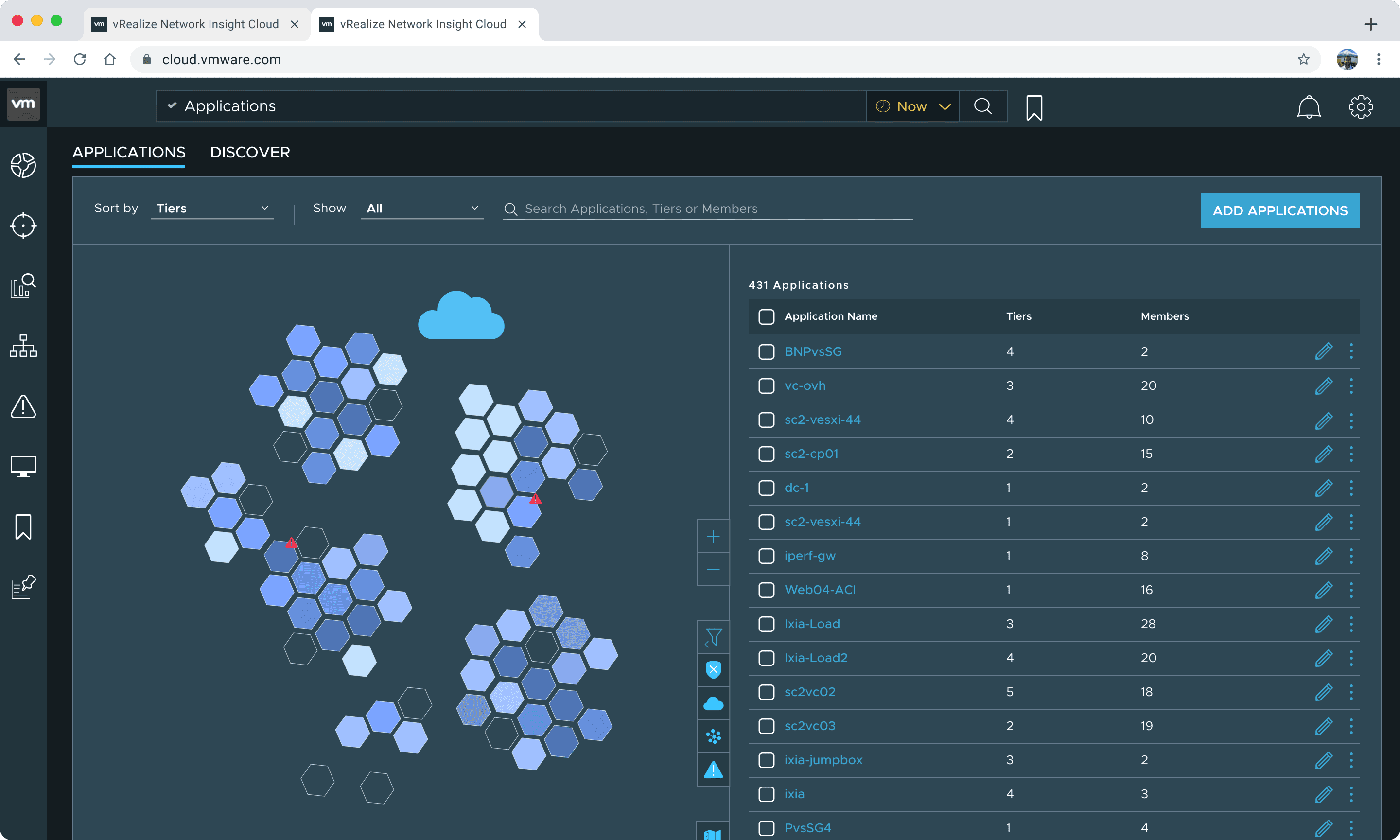Go back in browser history
Viewport: 1400px width, 840px height.
[19, 59]
